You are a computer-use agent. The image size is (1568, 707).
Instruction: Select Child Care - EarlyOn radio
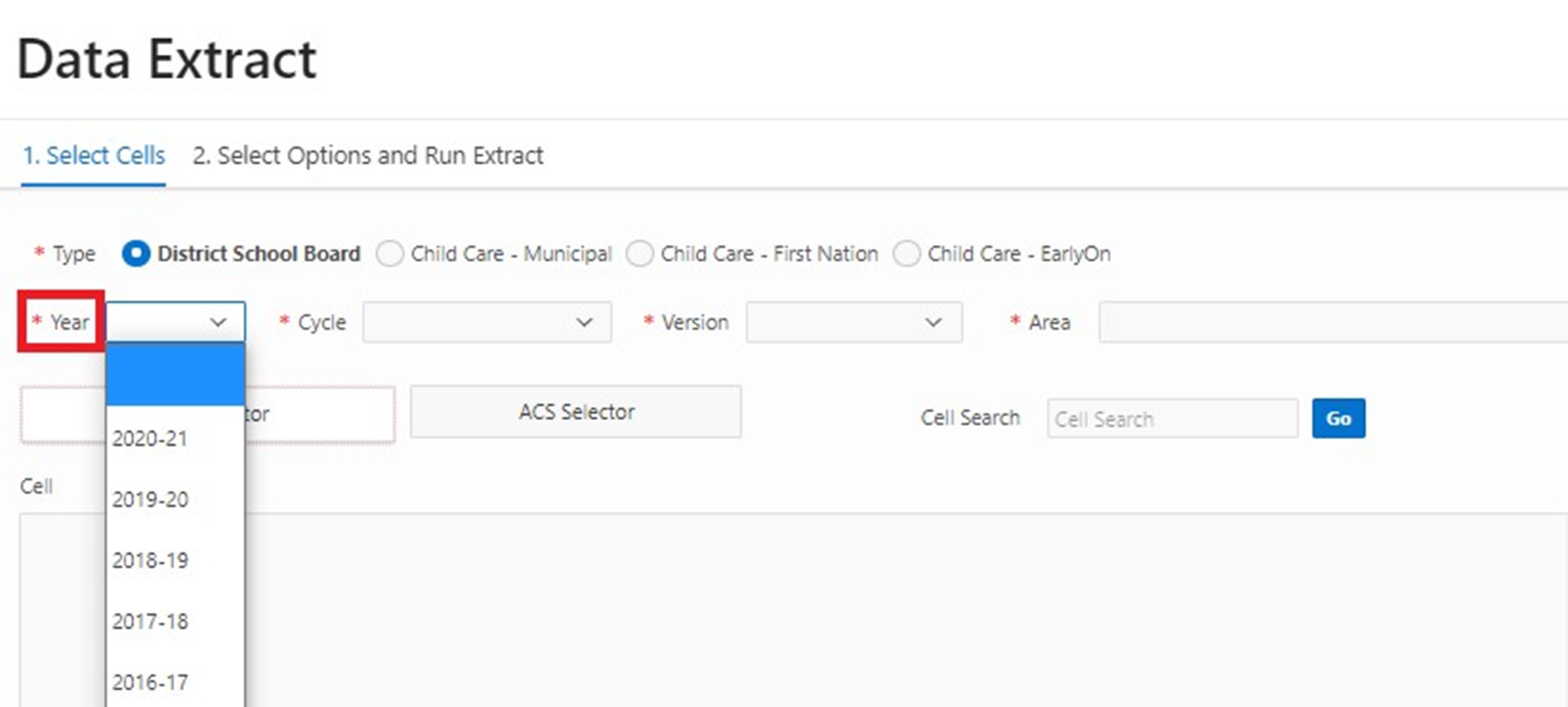click(906, 254)
